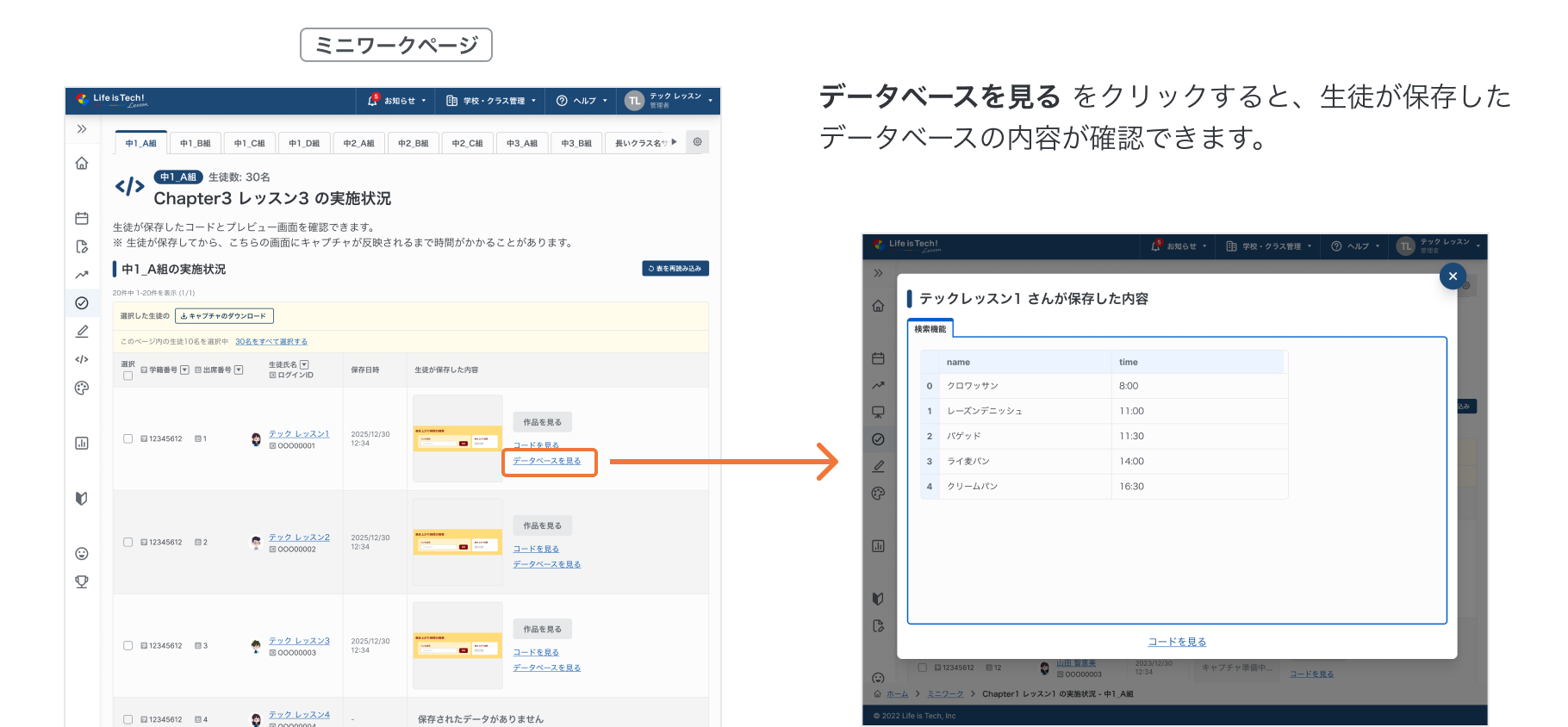The width and height of the screenshot is (1568, 727).
Task: Expand the left sidebar with the double-chevron icon
Action: (82, 129)
